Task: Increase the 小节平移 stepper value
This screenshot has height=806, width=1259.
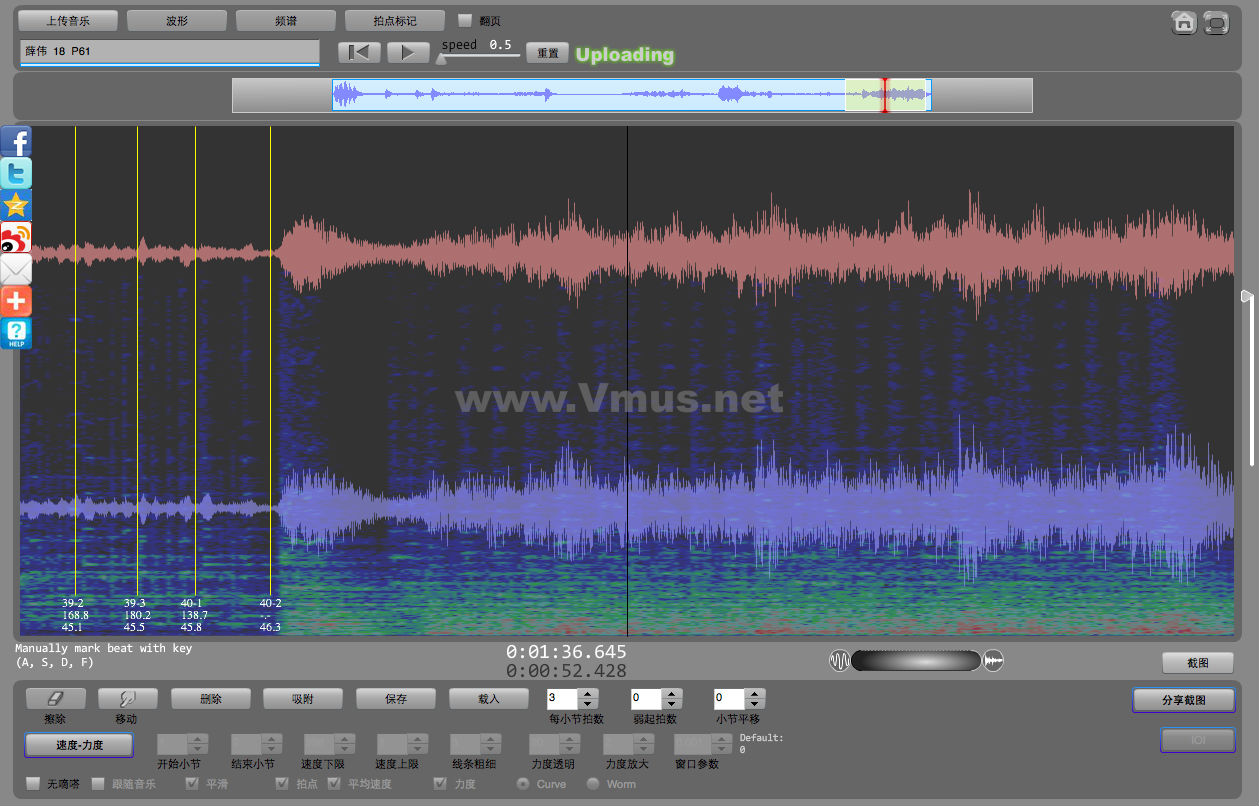Action: tap(755, 694)
